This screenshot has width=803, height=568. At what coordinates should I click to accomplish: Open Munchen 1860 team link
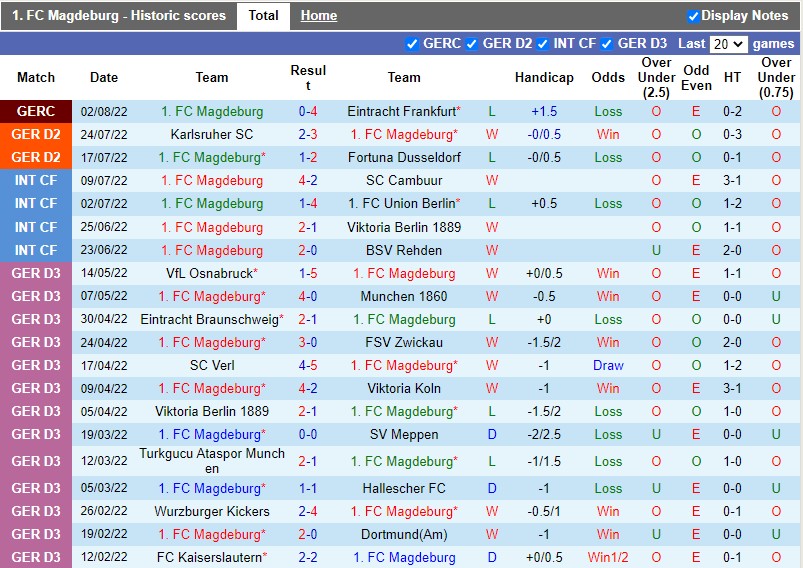[404, 297]
